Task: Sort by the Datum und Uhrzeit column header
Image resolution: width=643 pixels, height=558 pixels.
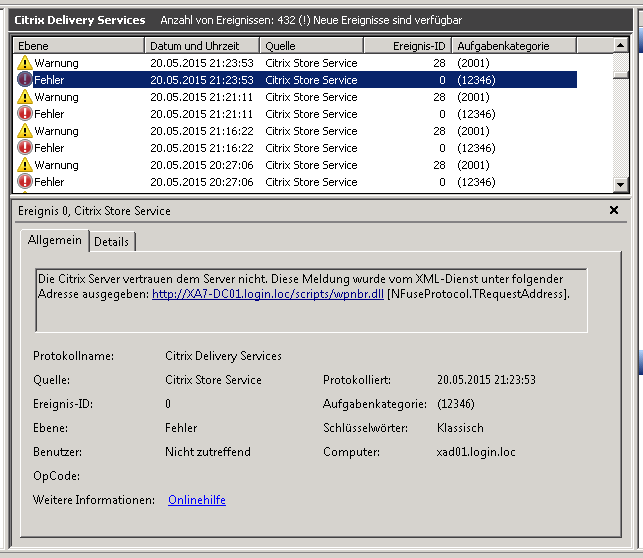Action: tap(202, 46)
